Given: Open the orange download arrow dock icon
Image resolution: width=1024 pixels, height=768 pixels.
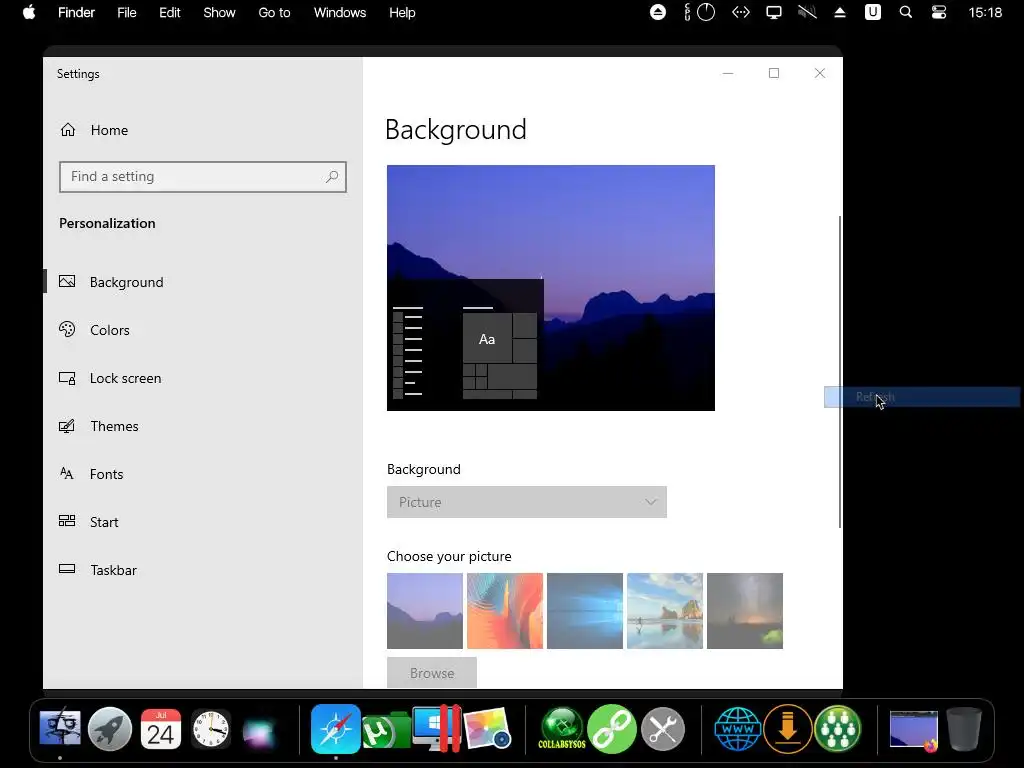Looking at the screenshot, I should (788, 729).
